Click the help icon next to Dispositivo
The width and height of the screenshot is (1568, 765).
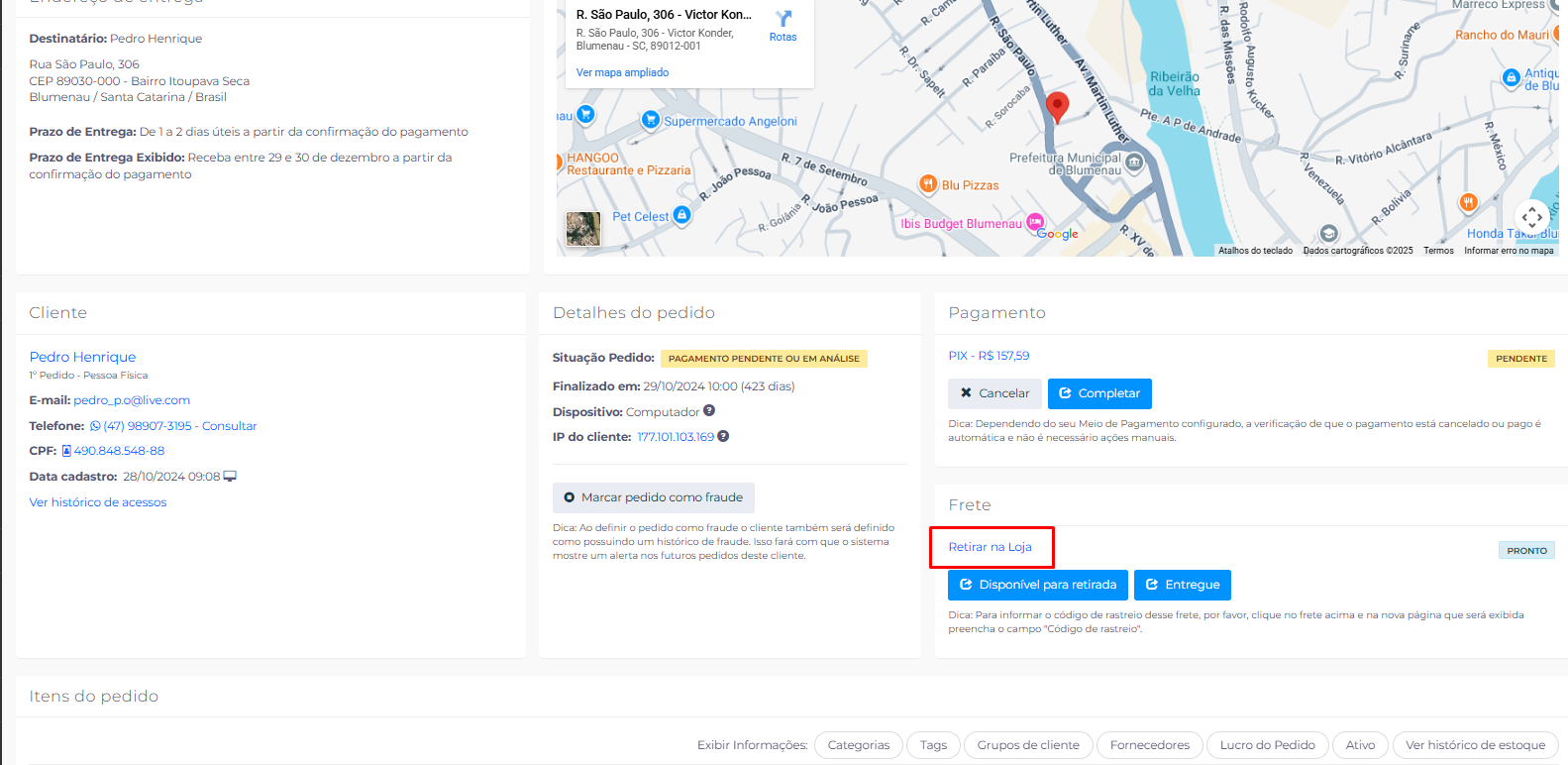pos(709,411)
